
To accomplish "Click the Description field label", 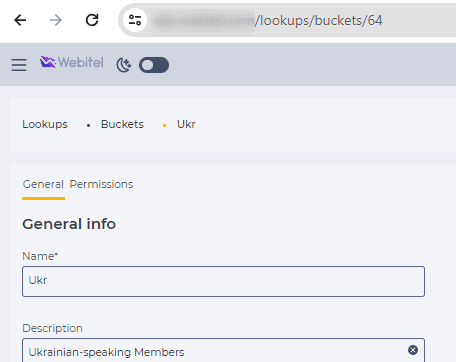I will coord(52,328).
